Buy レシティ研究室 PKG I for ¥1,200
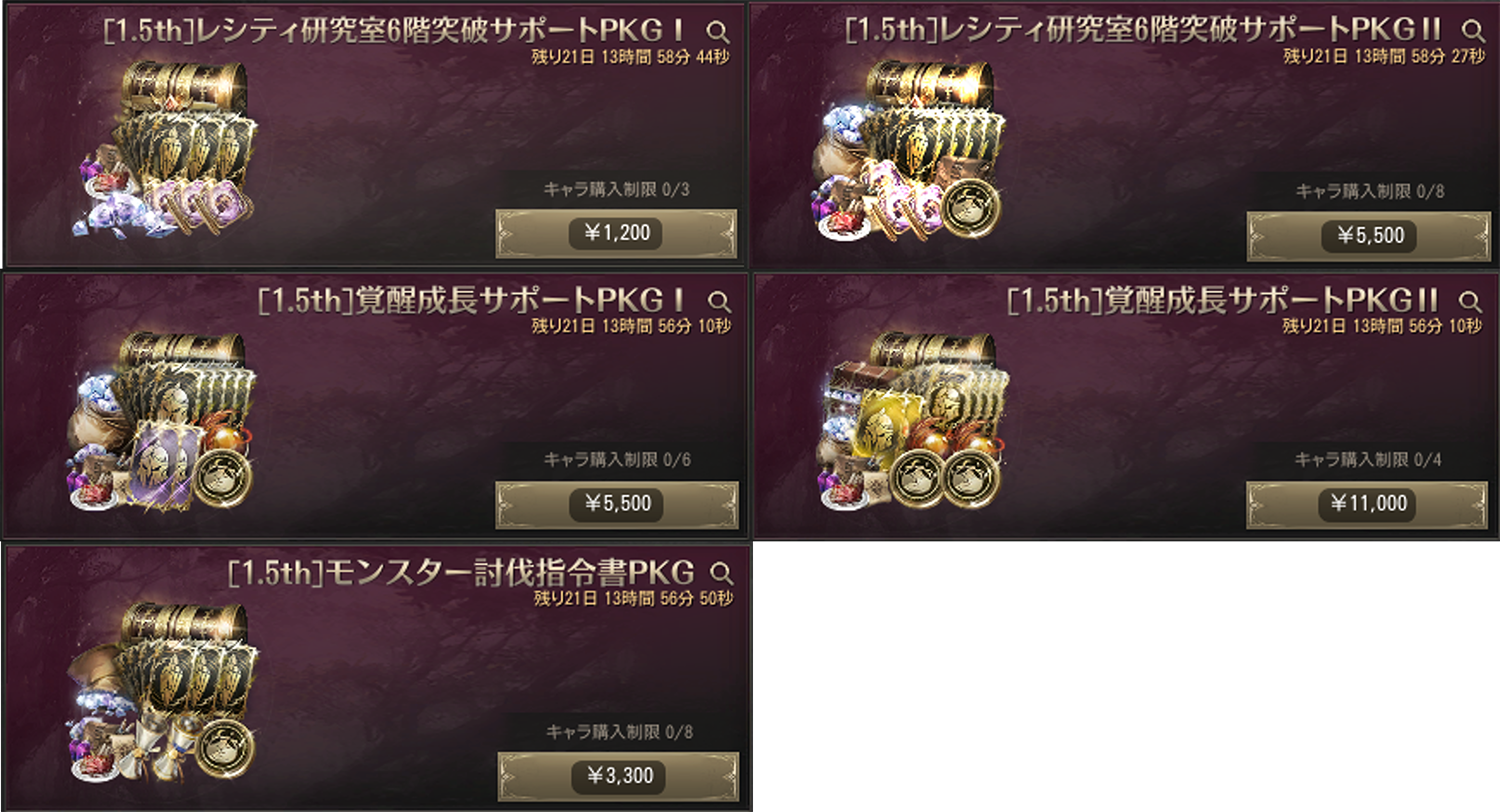This screenshot has height=812, width=1500. coord(616,234)
